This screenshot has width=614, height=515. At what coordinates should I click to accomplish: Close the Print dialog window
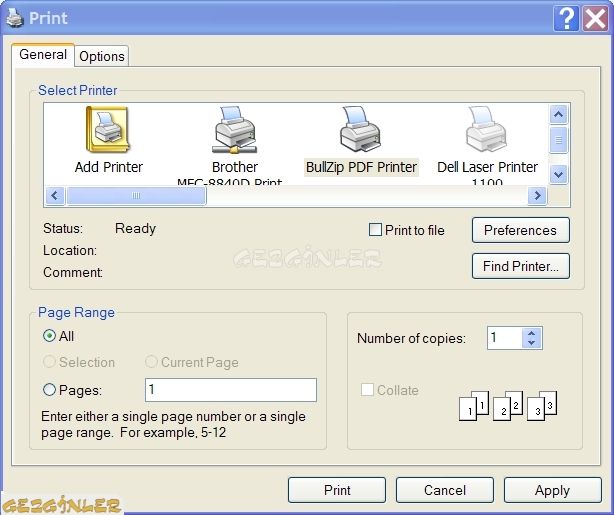click(596, 18)
